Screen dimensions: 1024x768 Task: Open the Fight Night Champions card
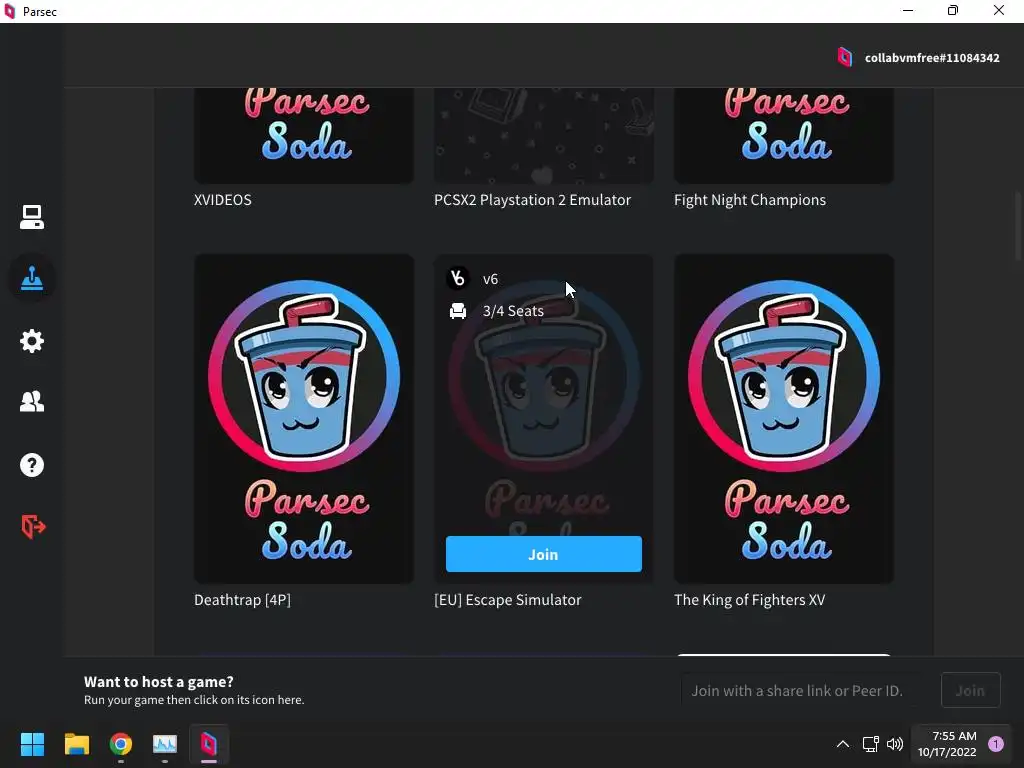click(784, 136)
